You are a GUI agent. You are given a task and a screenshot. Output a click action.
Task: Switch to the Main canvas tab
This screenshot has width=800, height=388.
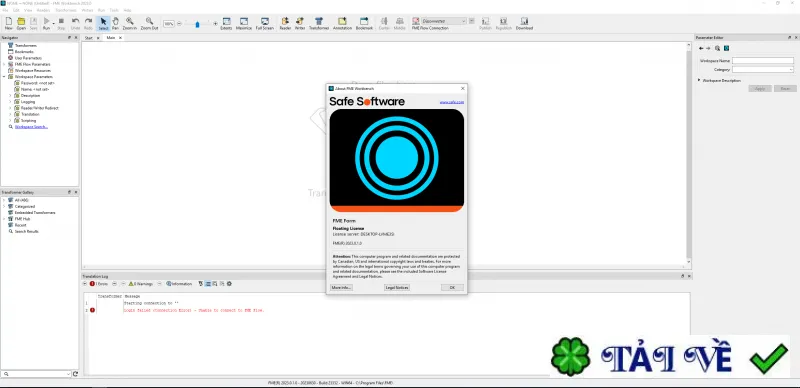111,38
